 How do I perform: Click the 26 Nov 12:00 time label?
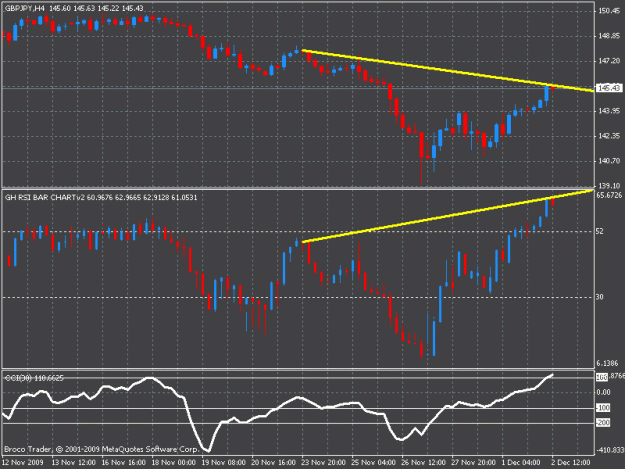coord(423,462)
